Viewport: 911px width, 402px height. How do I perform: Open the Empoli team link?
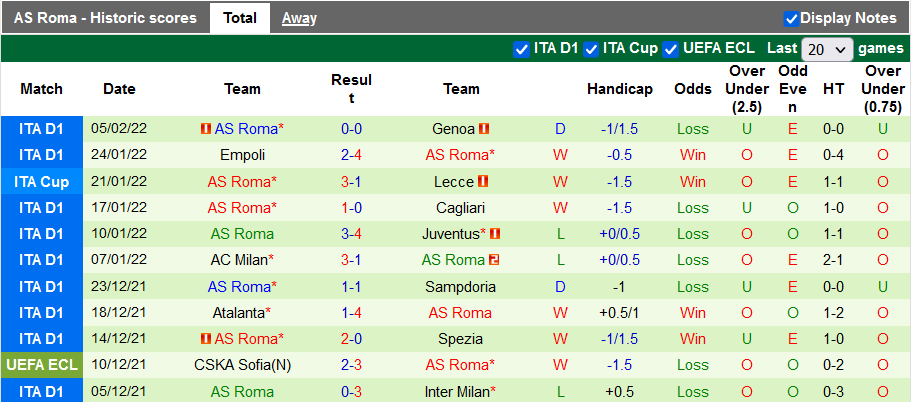(x=243, y=155)
